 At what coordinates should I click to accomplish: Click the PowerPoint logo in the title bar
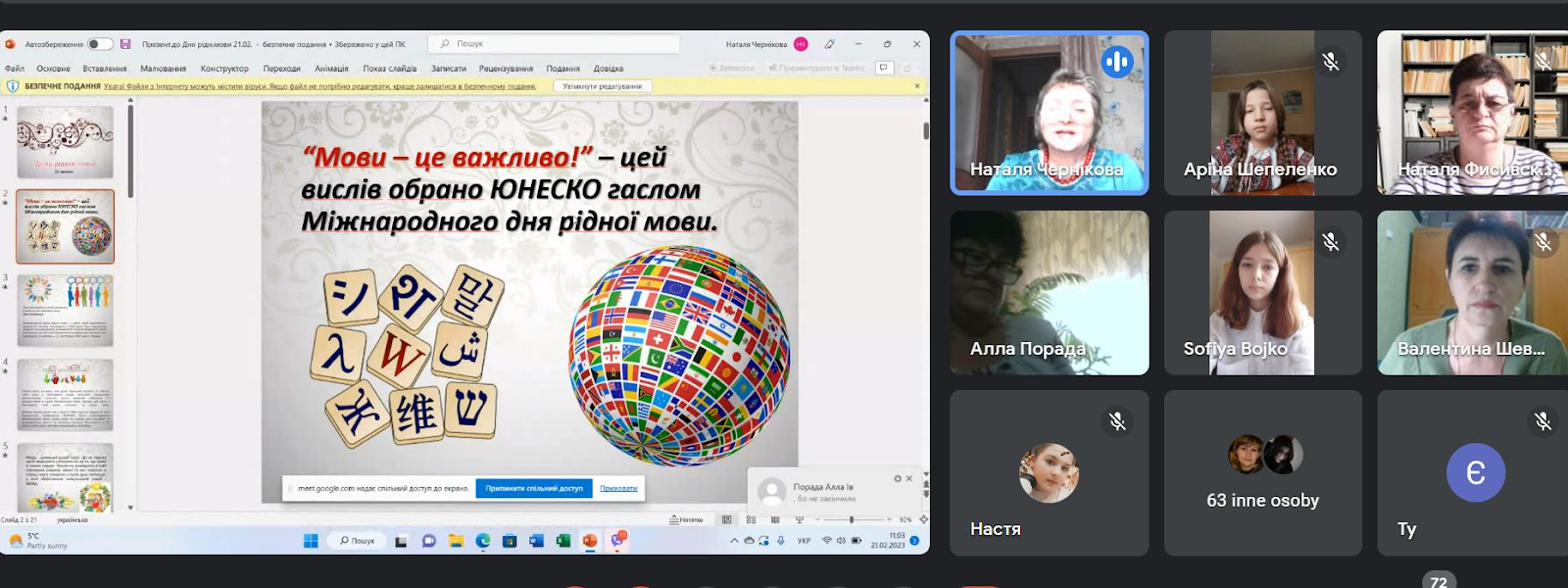[10, 44]
